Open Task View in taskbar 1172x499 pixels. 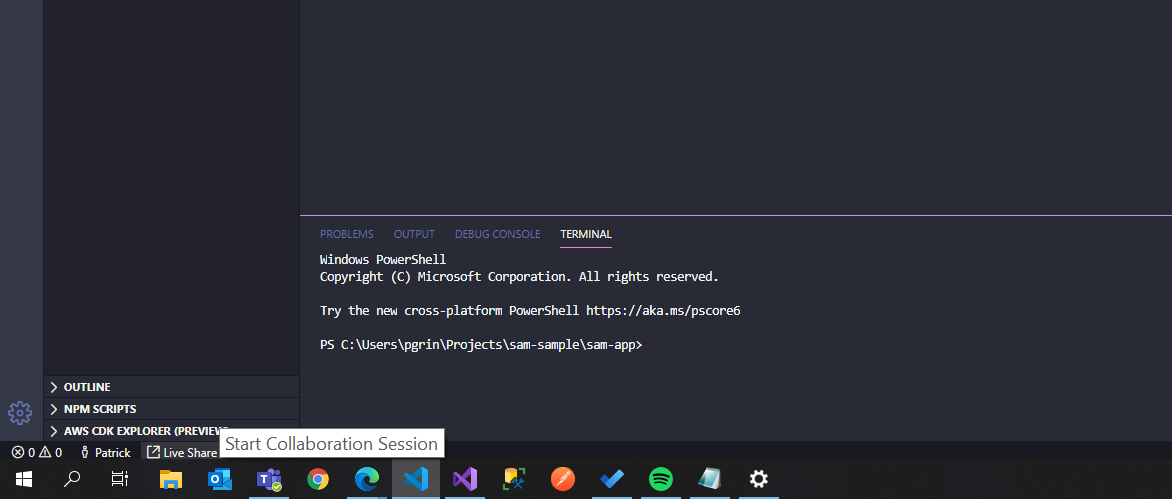click(120, 479)
